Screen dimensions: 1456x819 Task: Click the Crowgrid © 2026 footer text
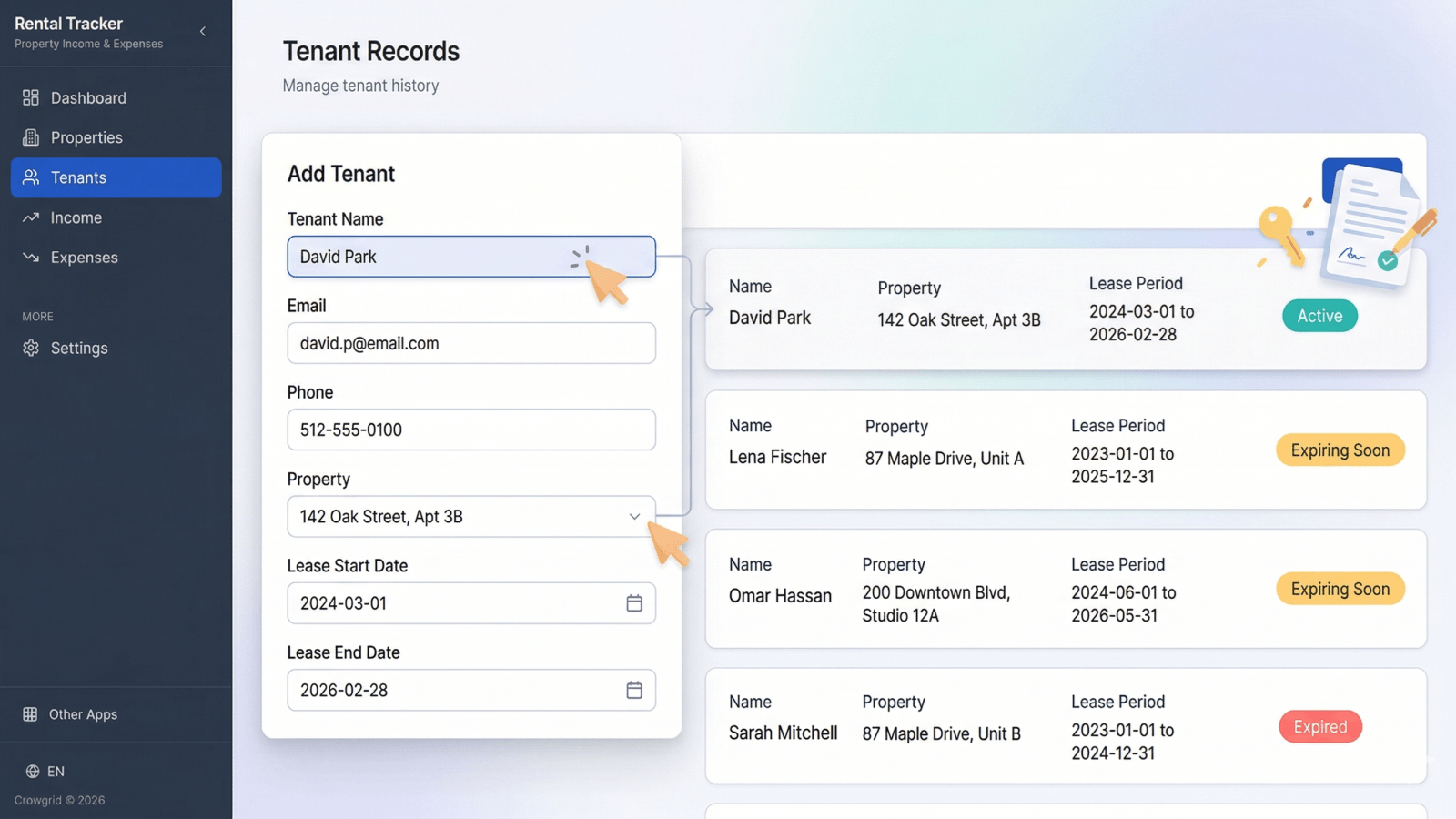[x=60, y=801]
